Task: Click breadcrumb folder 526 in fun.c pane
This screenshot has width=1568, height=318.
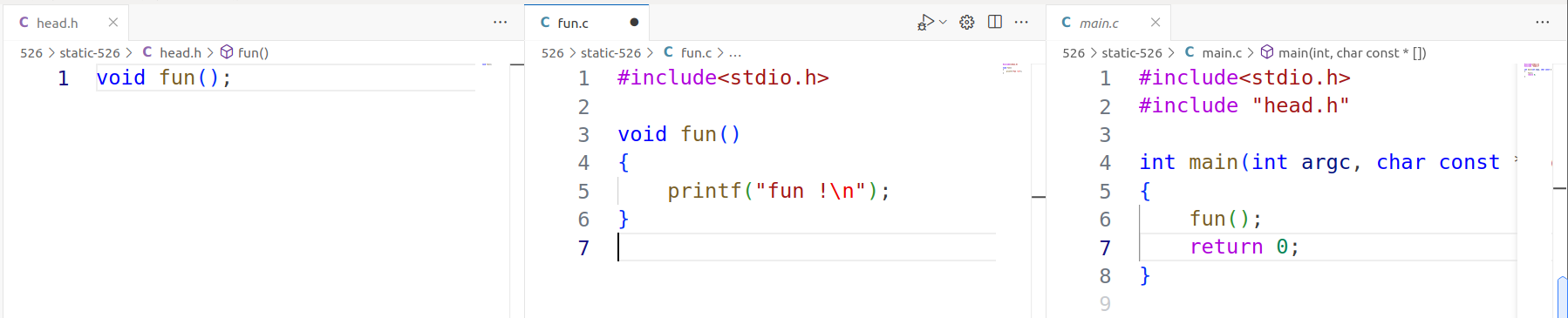Action: [553, 53]
